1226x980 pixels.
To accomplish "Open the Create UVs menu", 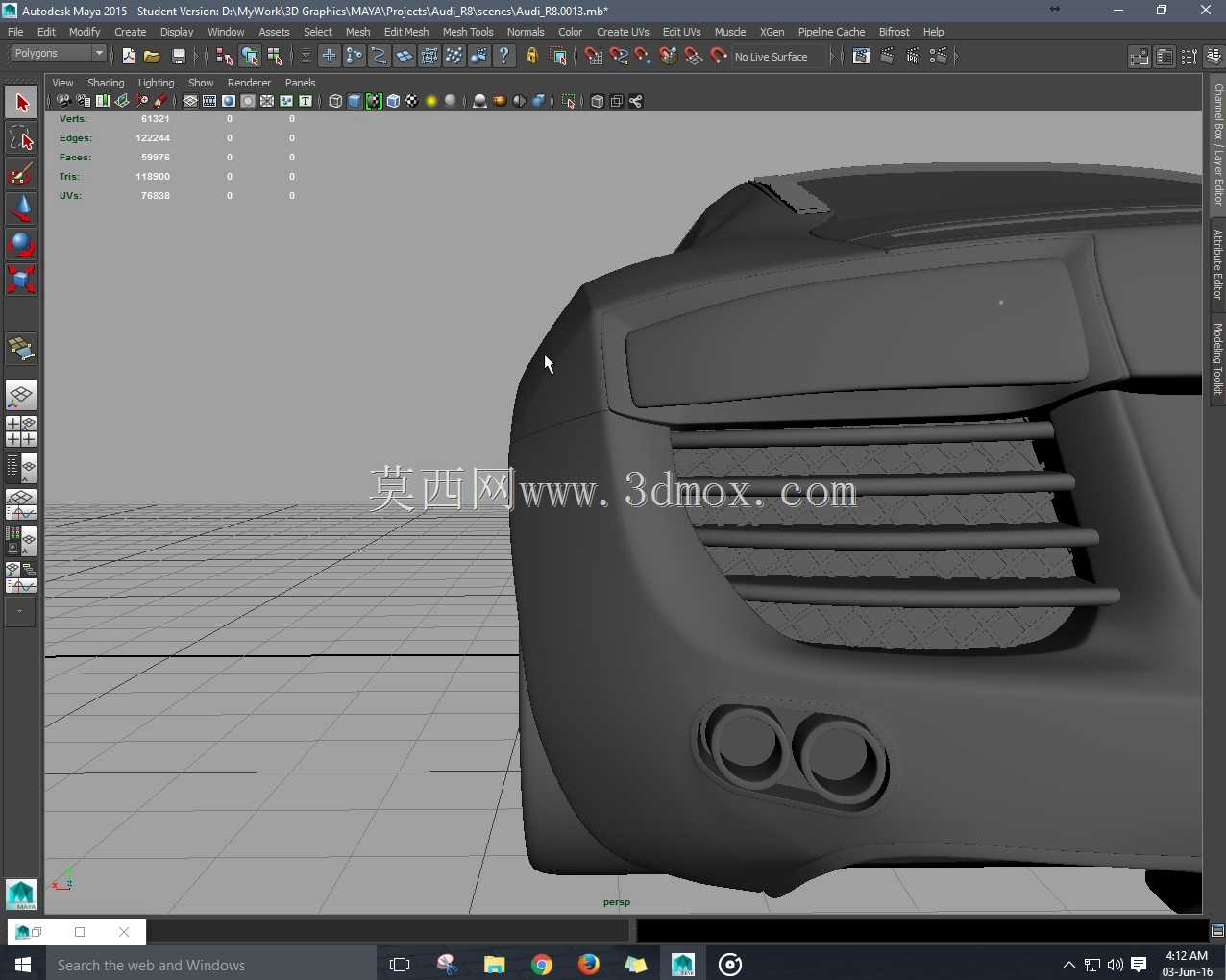I will pyautogui.click(x=623, y=32).
